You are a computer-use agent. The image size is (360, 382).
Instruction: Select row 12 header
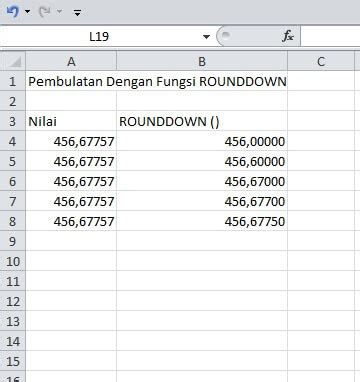click(13, 301)
